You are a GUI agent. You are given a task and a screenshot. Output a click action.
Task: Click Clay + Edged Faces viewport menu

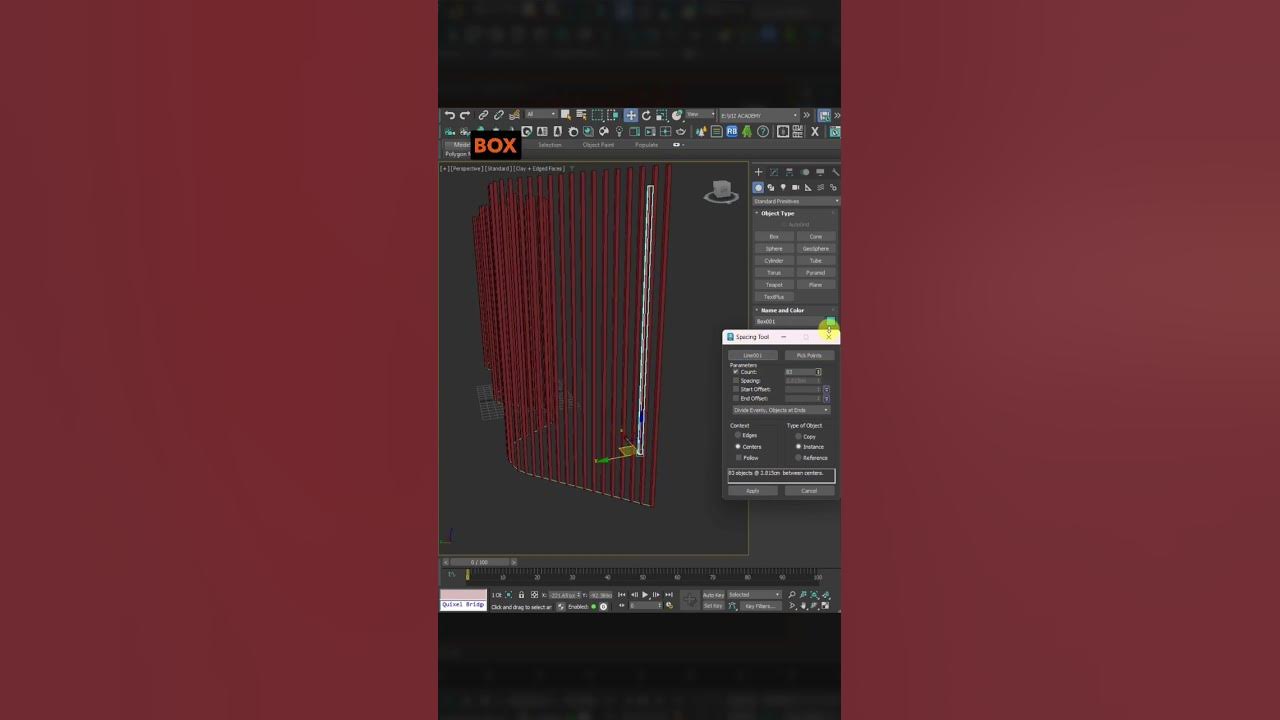click(x=540, y=169)
